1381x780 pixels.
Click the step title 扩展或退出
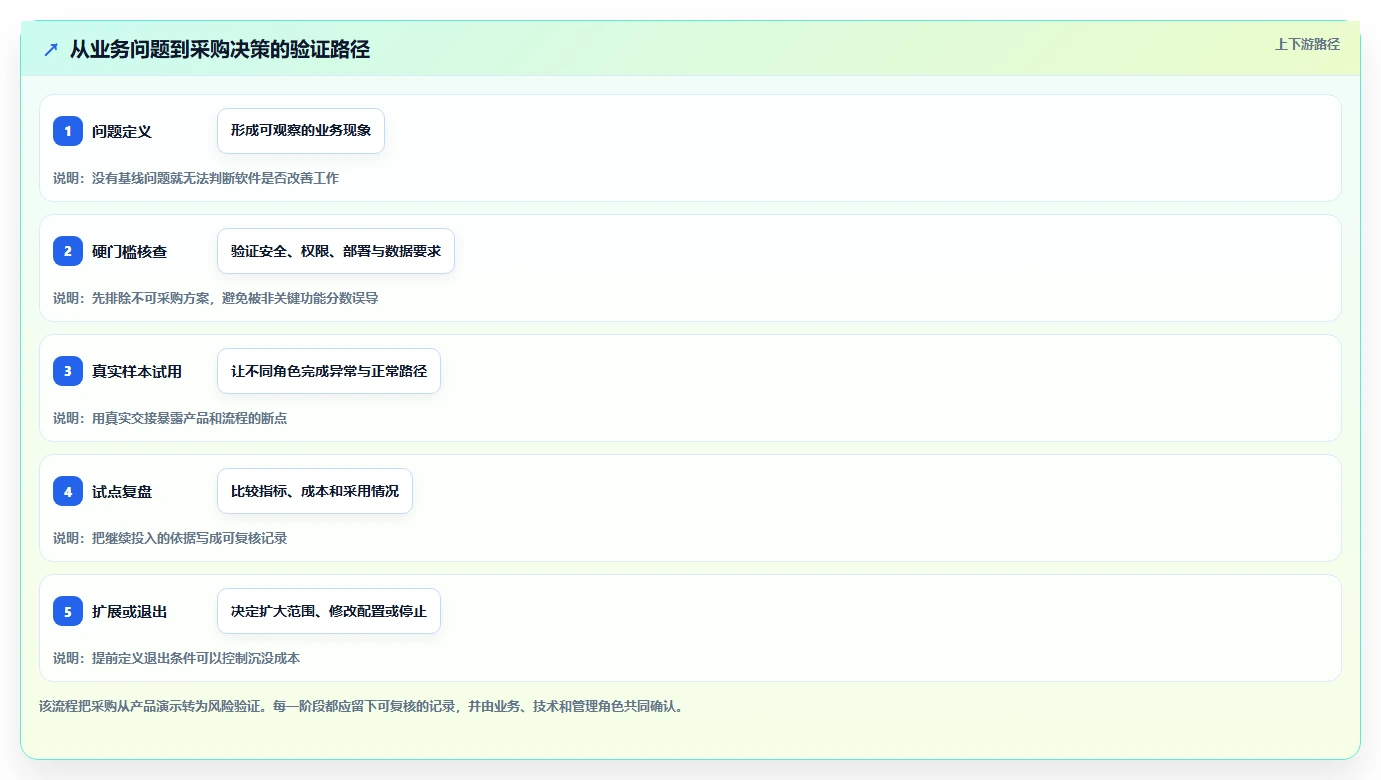pyautogui.click(x=130, y=611)
